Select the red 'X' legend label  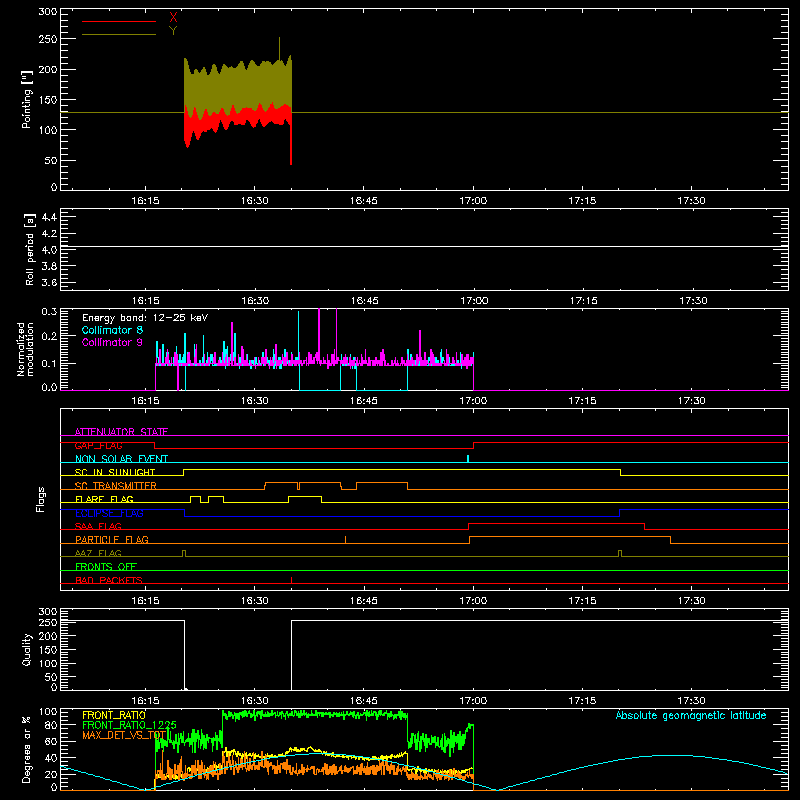click(173, 17)
